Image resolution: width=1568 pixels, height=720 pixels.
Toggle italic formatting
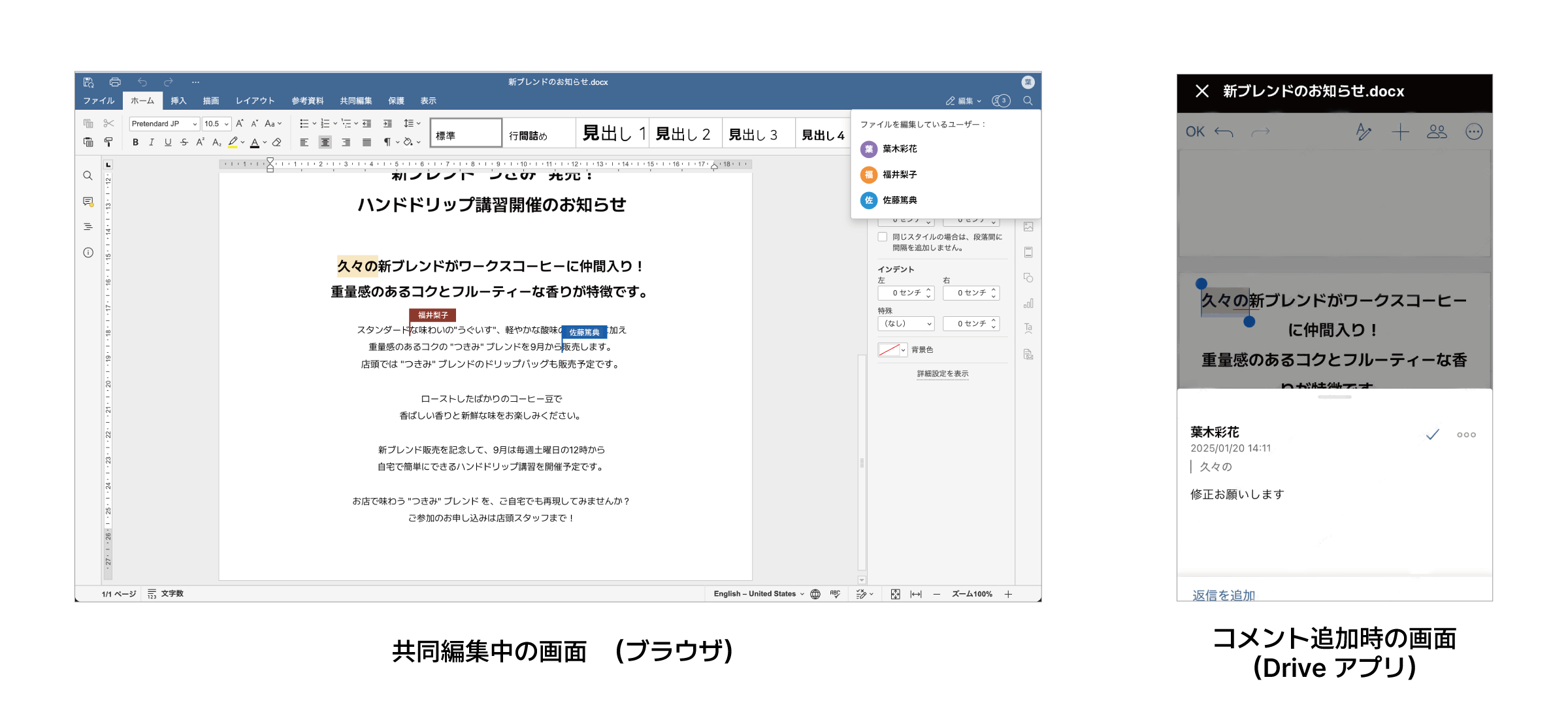pos(152,142)
